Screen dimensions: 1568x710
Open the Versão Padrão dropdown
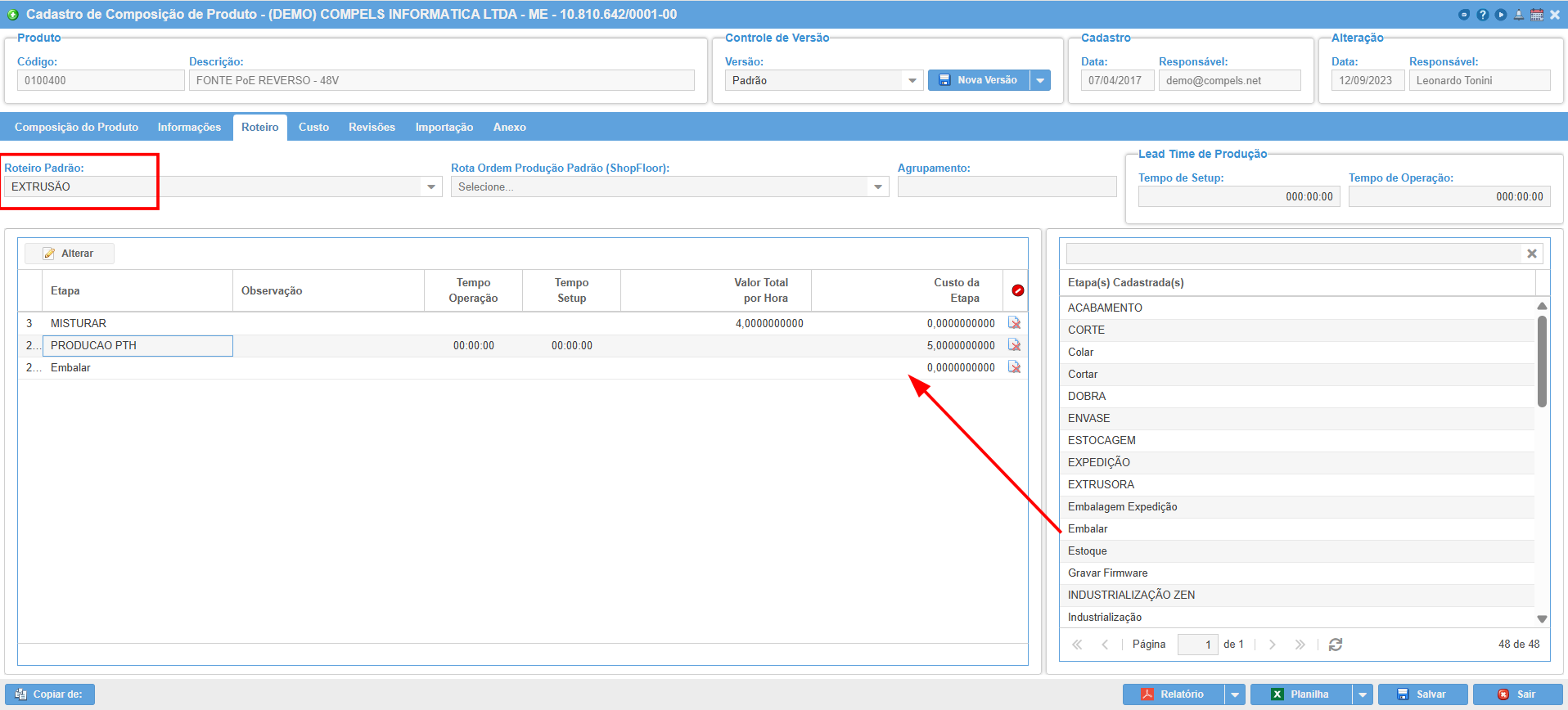click(912, 80)
